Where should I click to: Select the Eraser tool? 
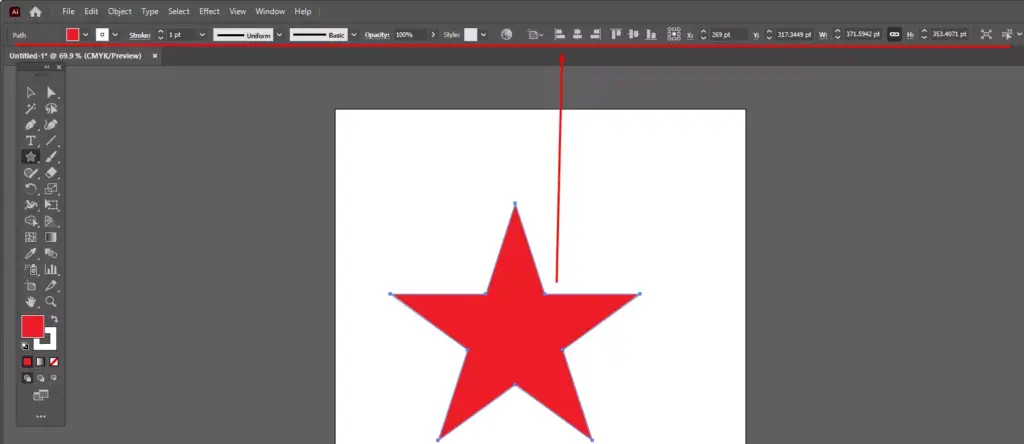pos(52,173)
